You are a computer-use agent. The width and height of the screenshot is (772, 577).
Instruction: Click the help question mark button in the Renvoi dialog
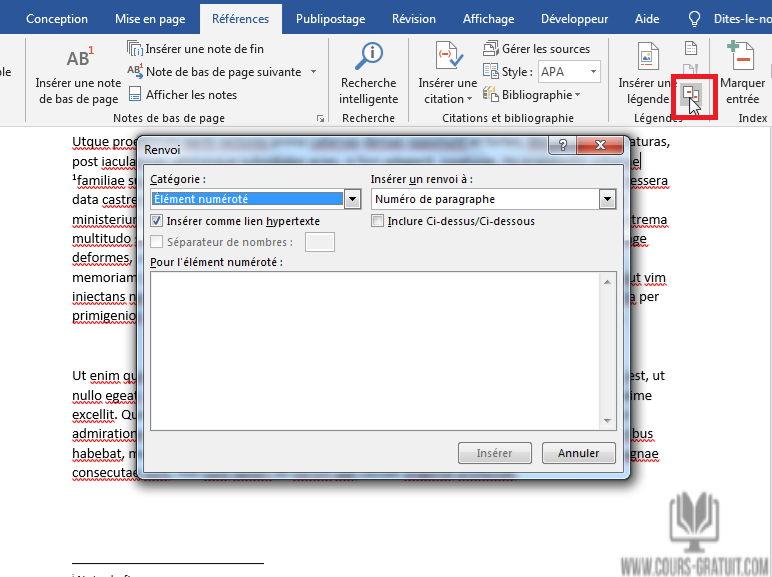(x=562, y=148)
